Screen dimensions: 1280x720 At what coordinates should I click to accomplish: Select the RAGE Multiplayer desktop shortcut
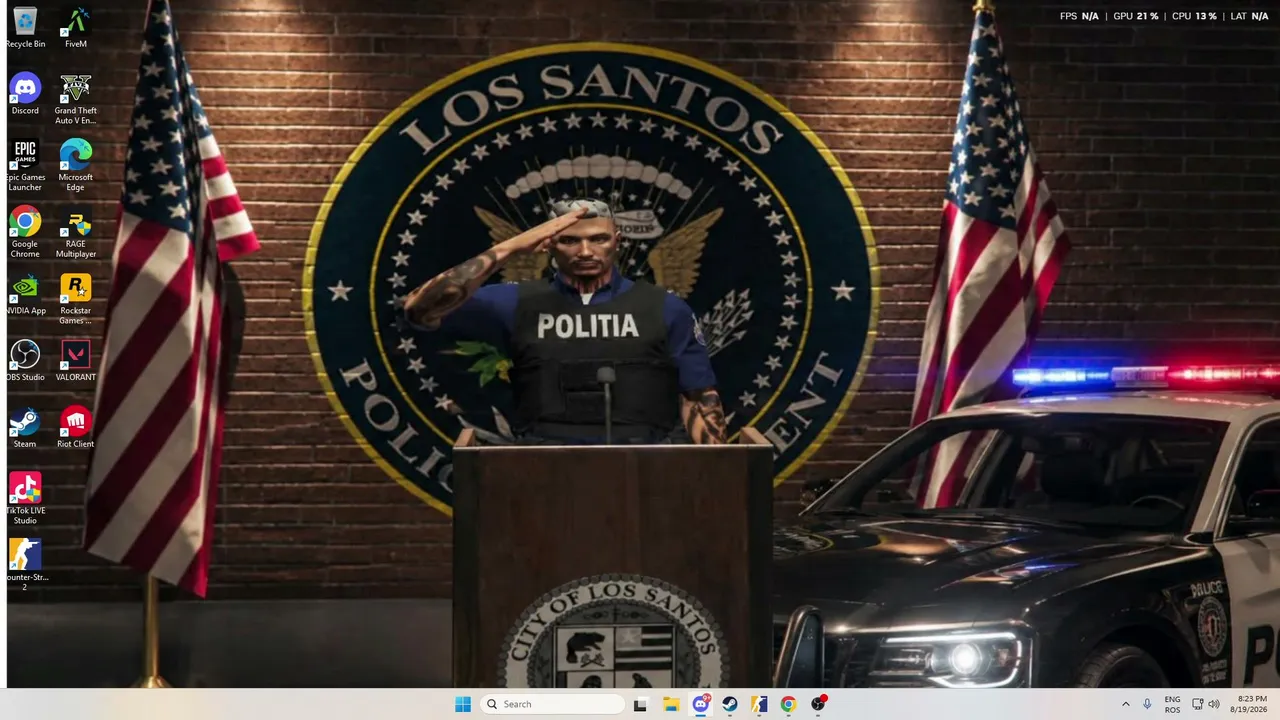point(76,232)
